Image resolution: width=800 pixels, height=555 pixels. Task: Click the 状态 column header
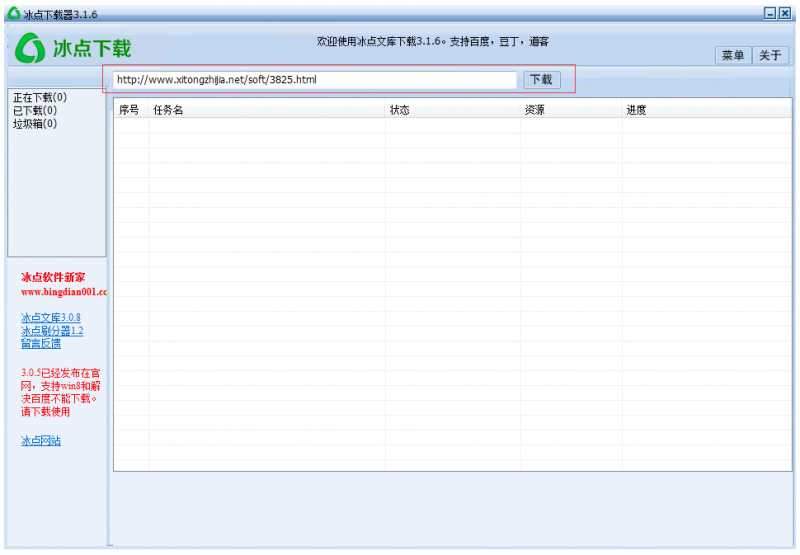pos(399,110)
